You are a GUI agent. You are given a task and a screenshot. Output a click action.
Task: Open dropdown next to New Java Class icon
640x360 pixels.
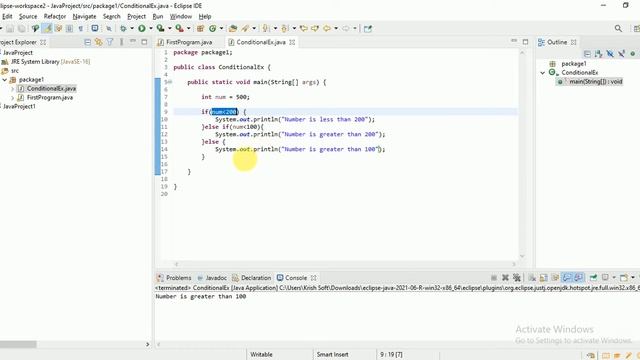[x=221, y=28]
